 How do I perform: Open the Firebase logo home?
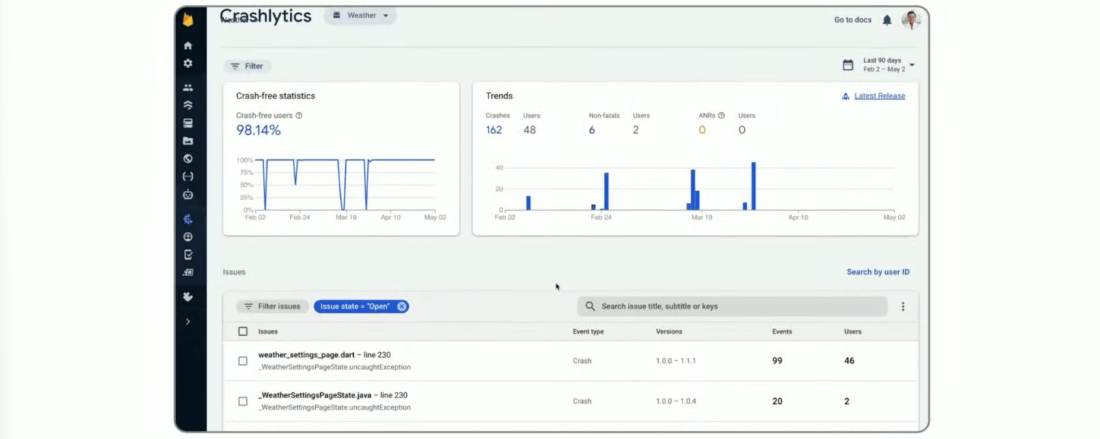pyautogui.click(x=187, y=20)
